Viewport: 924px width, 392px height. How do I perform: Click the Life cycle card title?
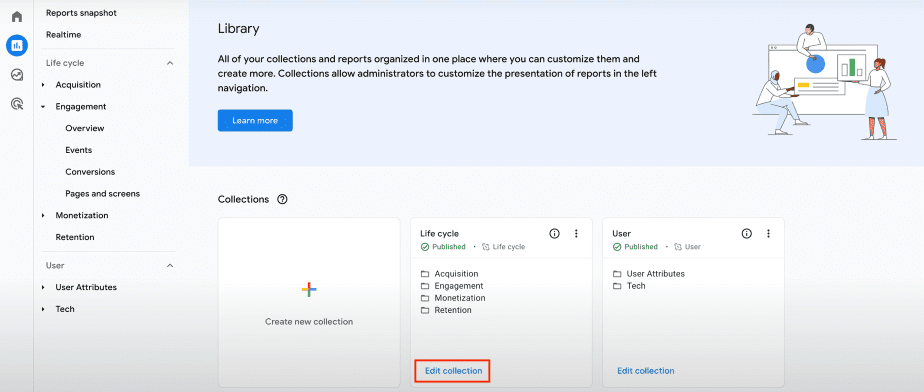pos(440,233)
